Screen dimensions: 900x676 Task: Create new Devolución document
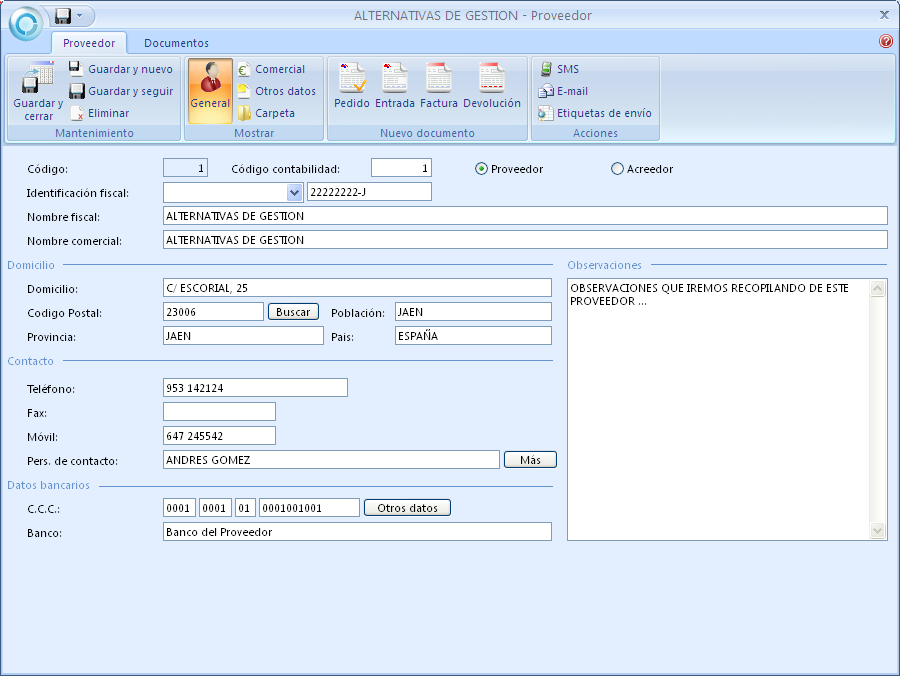click(491, 79)
